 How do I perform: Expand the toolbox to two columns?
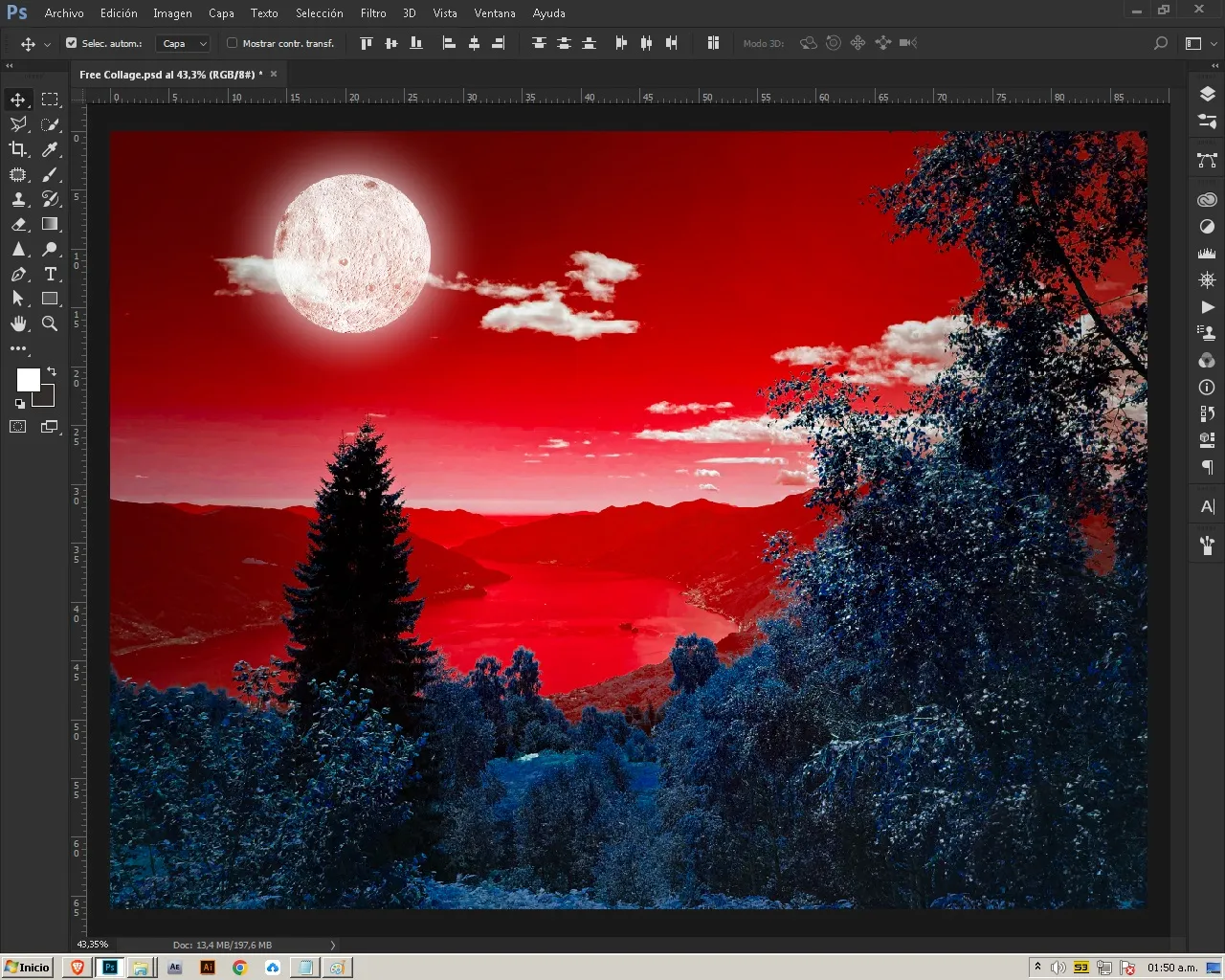[x=10, y=66]
